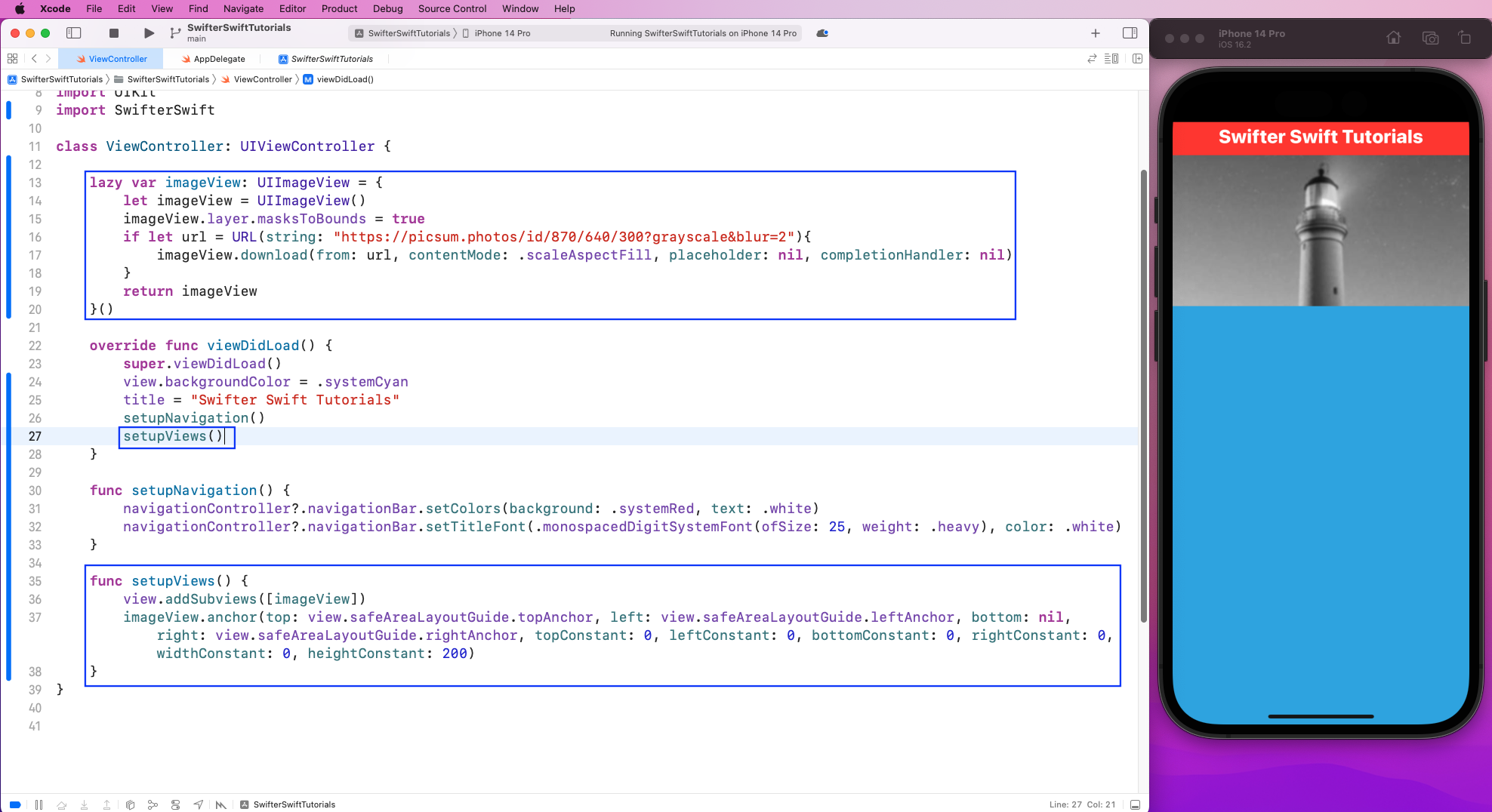Switch to the AppDelegate tab
Image resolution: width=1492 pixels, height=812 pixels.
(214, 59)
